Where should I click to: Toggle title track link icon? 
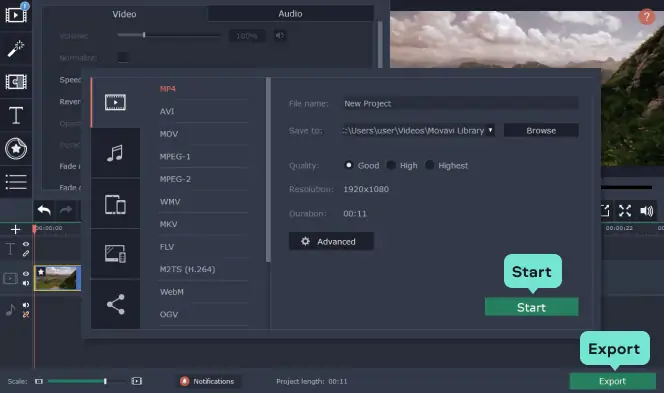pos(26,253)
